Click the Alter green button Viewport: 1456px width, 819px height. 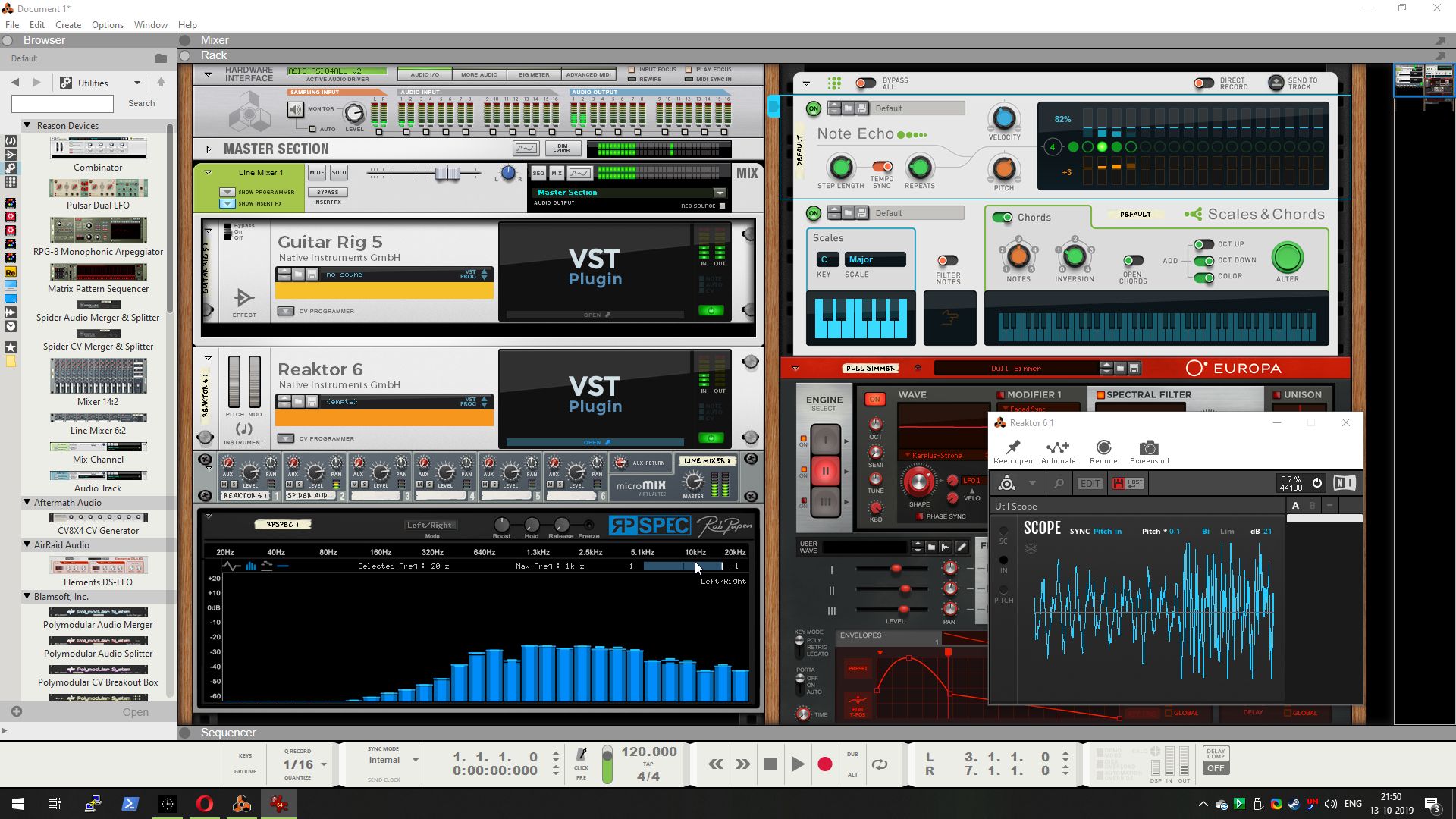click(1287, 258)
